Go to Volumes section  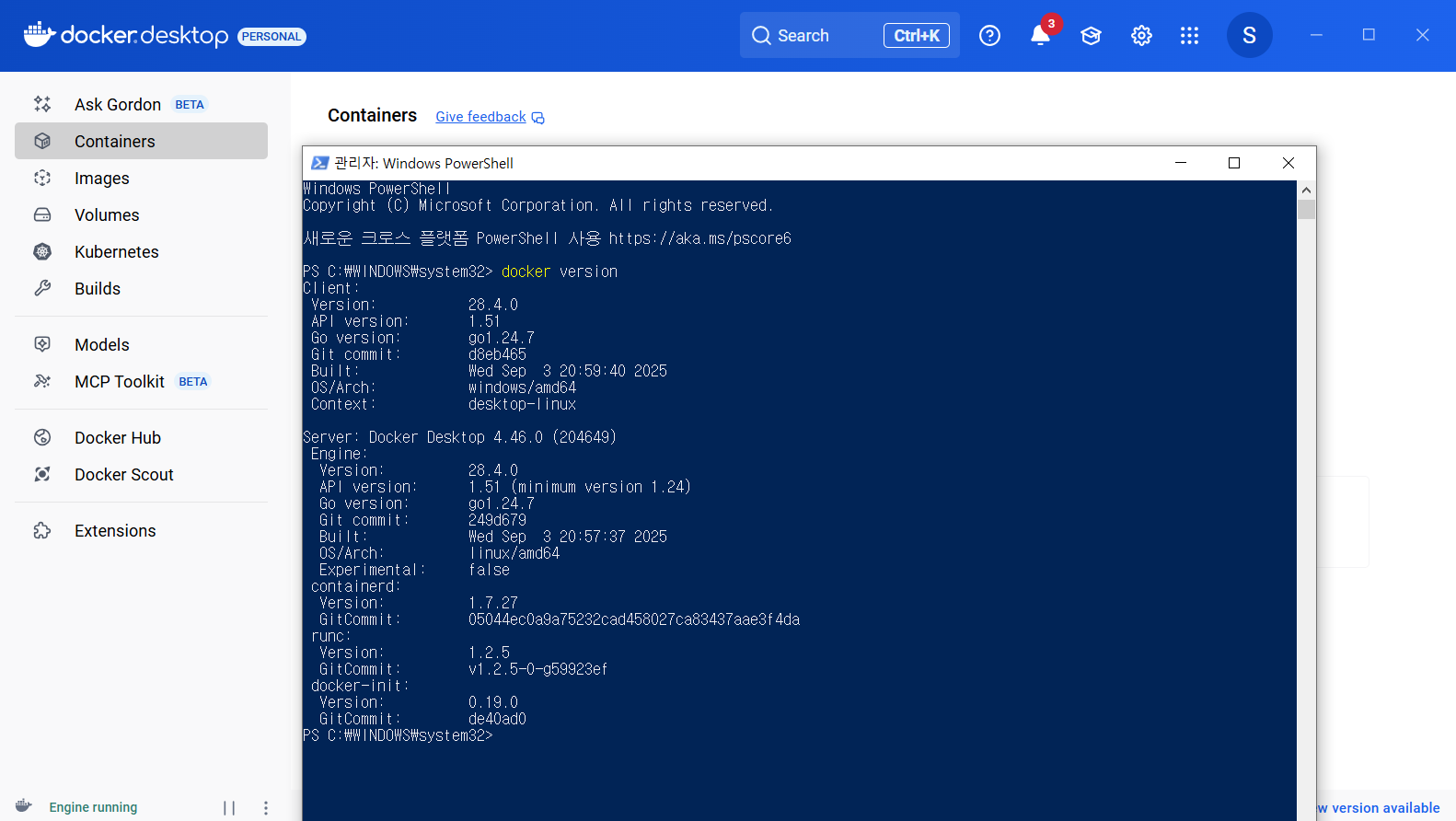click(141, 214)
